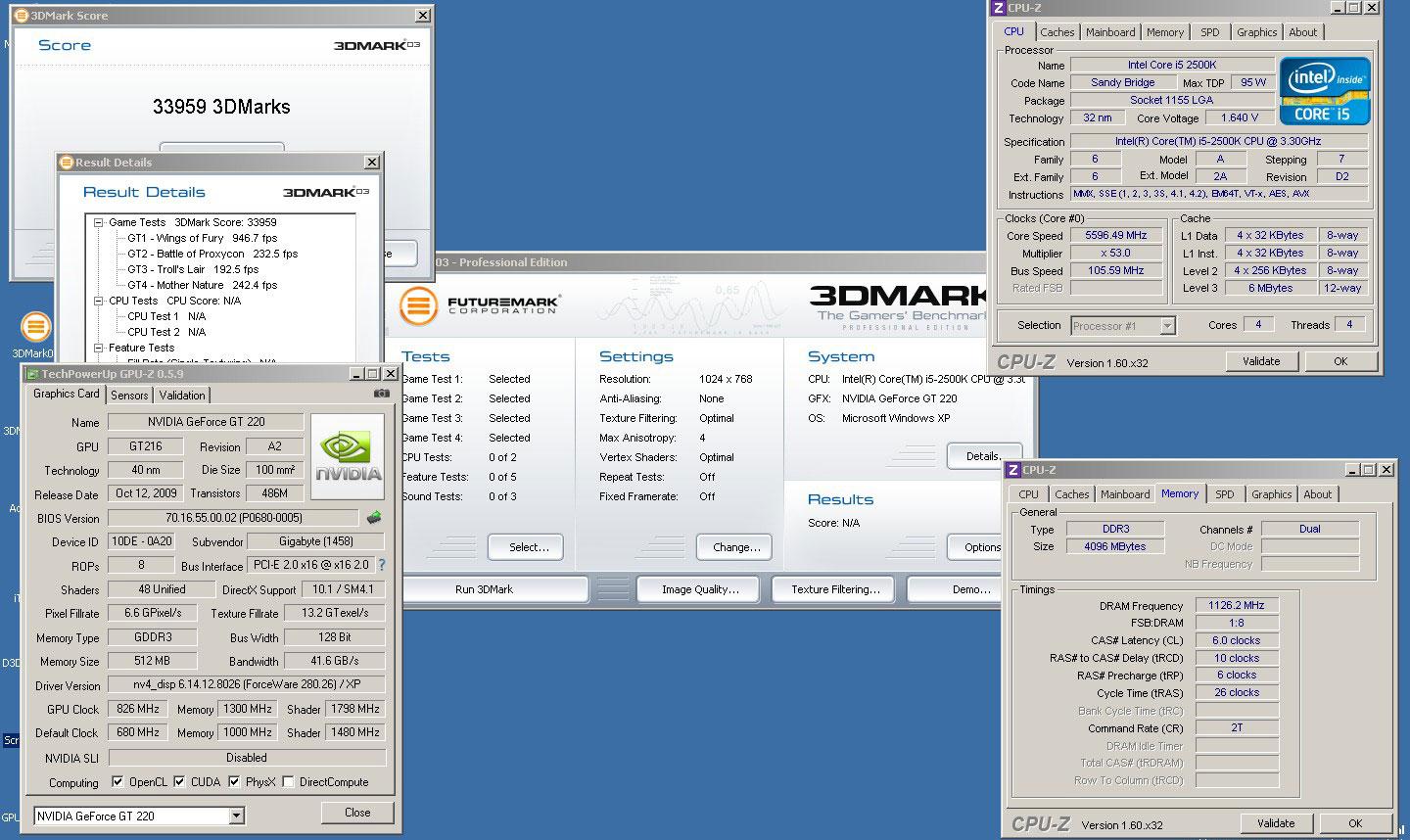This screenshot has width=1410, height=840.
Task: Open SPD tab in top CPU-Z window
Action: [x=1210, y=32]
